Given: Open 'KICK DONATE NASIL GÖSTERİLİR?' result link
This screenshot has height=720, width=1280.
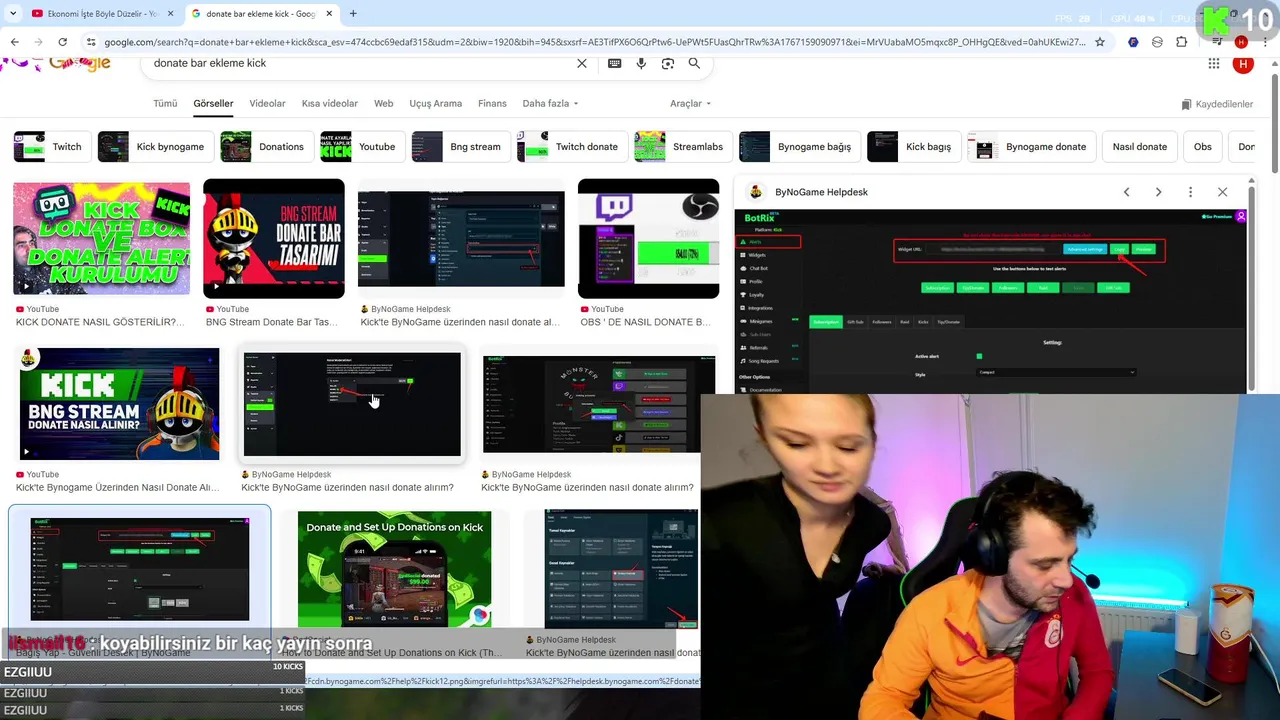Looking at the screenshot, I should (100, 322).
